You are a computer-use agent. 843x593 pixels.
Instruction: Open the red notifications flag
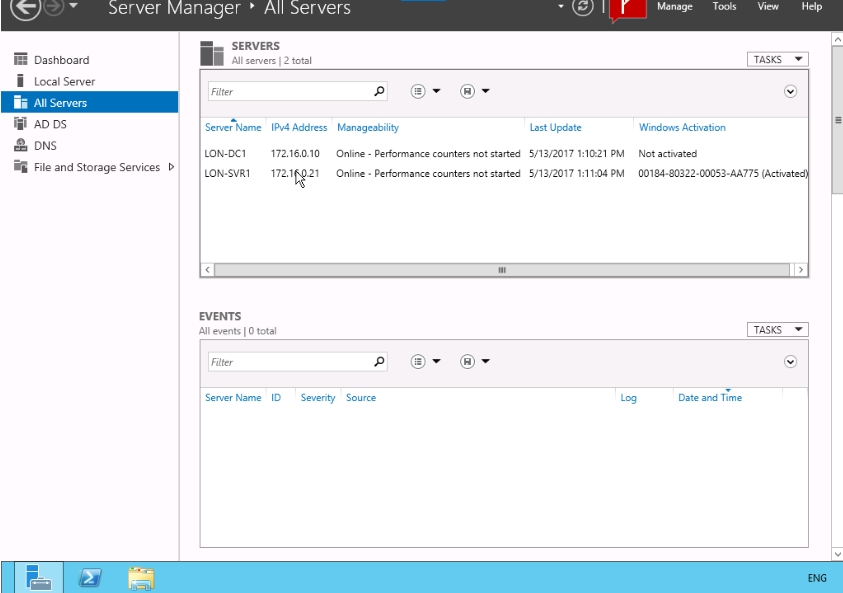pyautogui.click(x=628, y=9)
